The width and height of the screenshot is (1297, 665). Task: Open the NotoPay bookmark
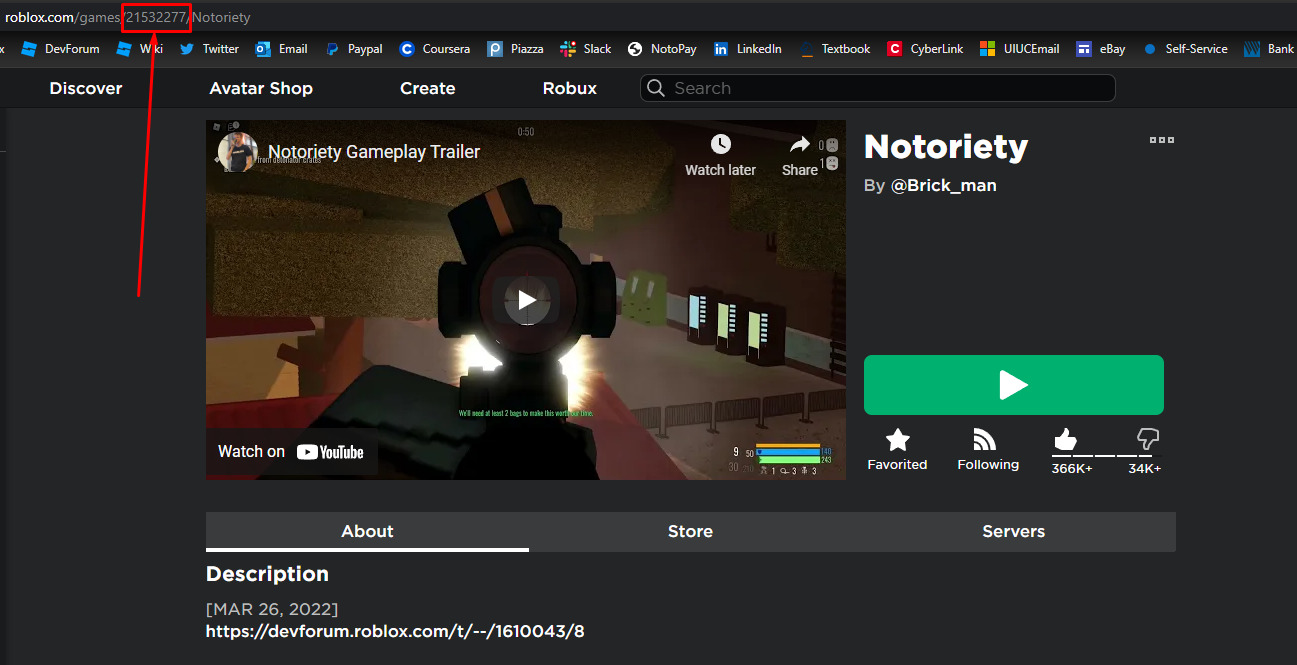662,49
